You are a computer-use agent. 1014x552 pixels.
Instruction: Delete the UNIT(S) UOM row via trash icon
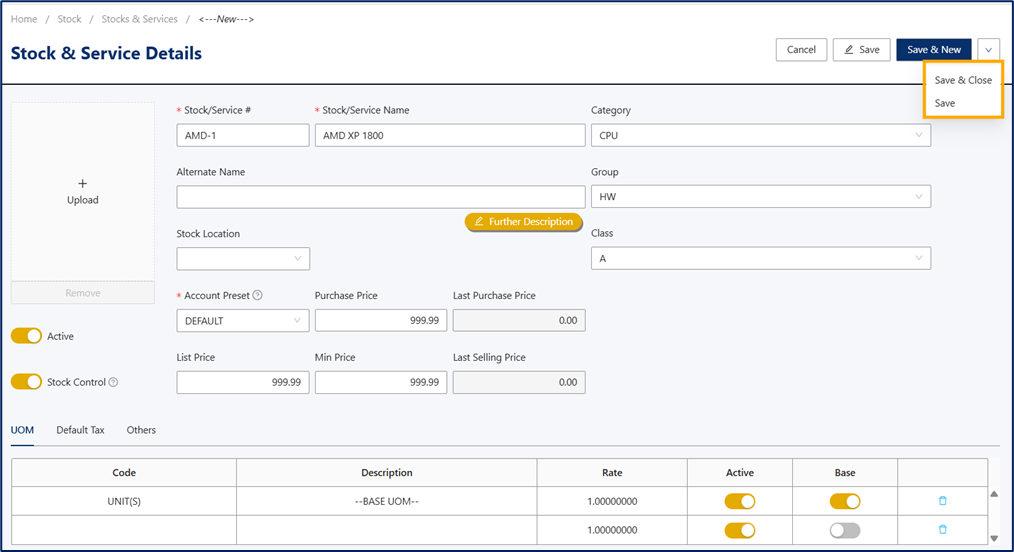click(942, 501)
